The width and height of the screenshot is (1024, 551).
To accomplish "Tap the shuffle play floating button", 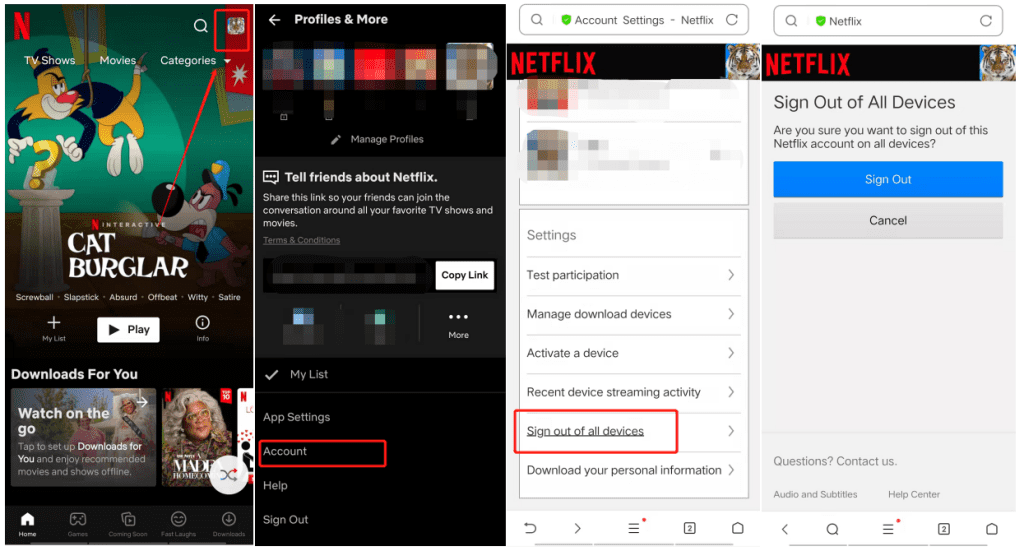I will pos(229,475).
